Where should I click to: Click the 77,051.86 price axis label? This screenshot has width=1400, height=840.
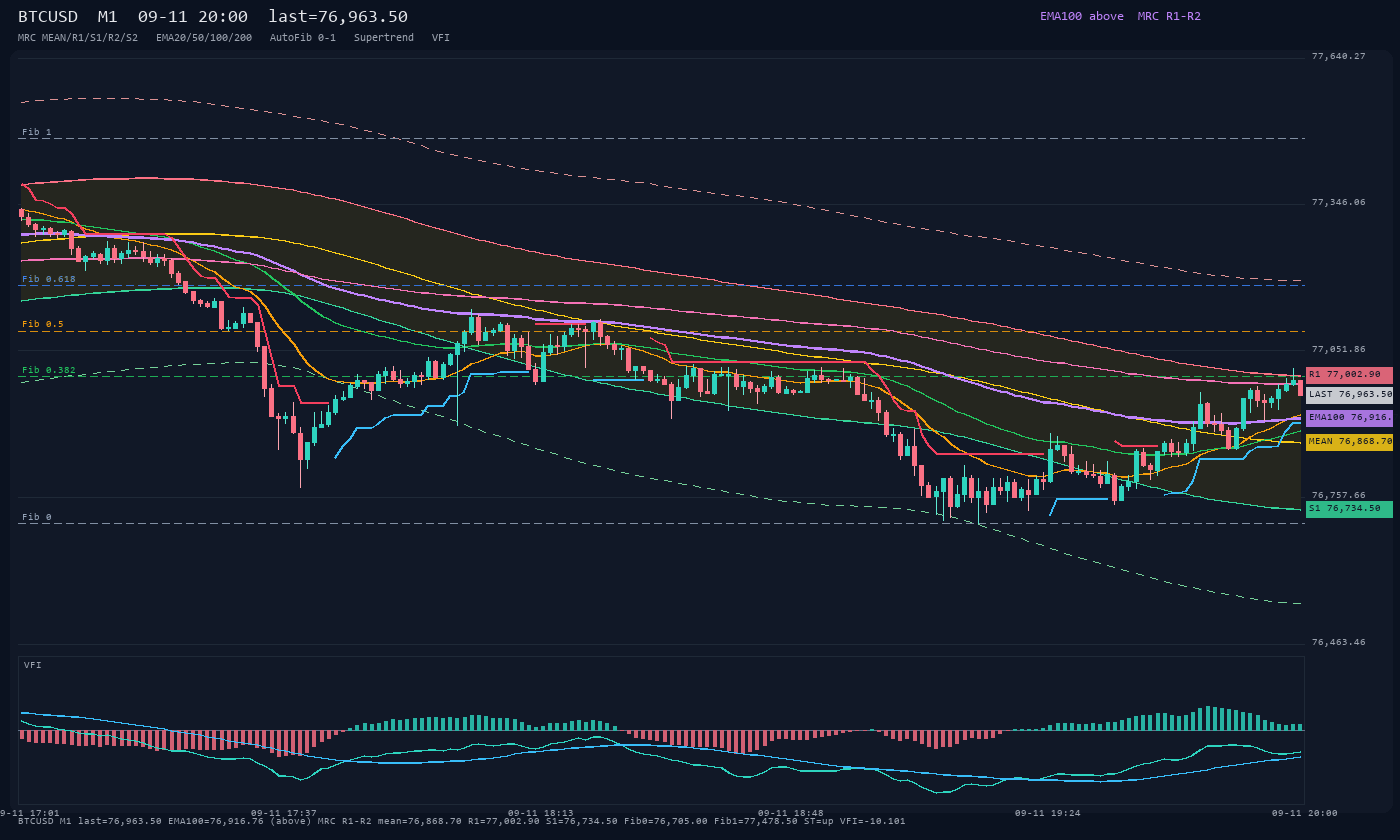click(x=1338, y=349)
